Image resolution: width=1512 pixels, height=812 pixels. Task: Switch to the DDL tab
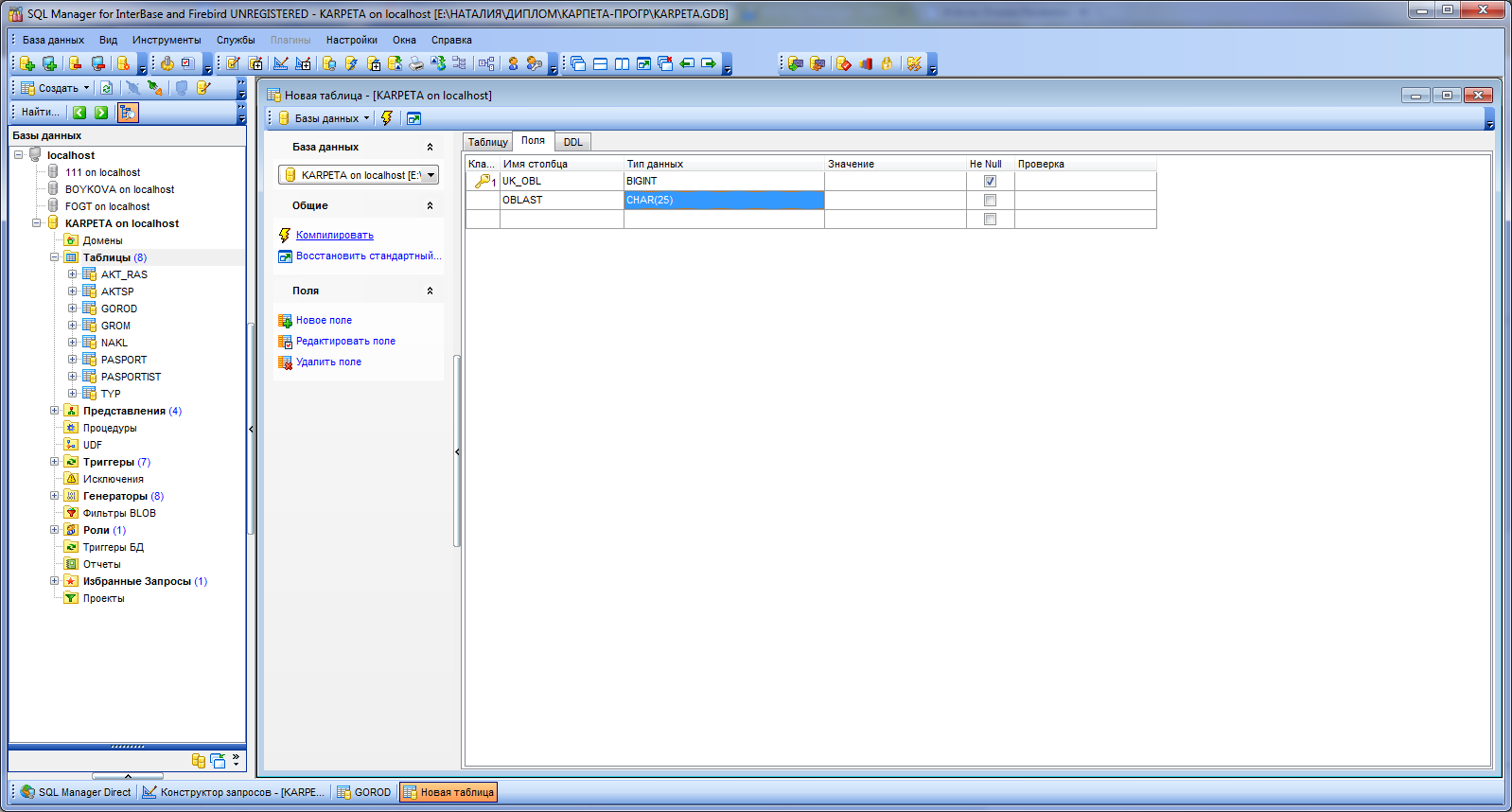[573, 142]
